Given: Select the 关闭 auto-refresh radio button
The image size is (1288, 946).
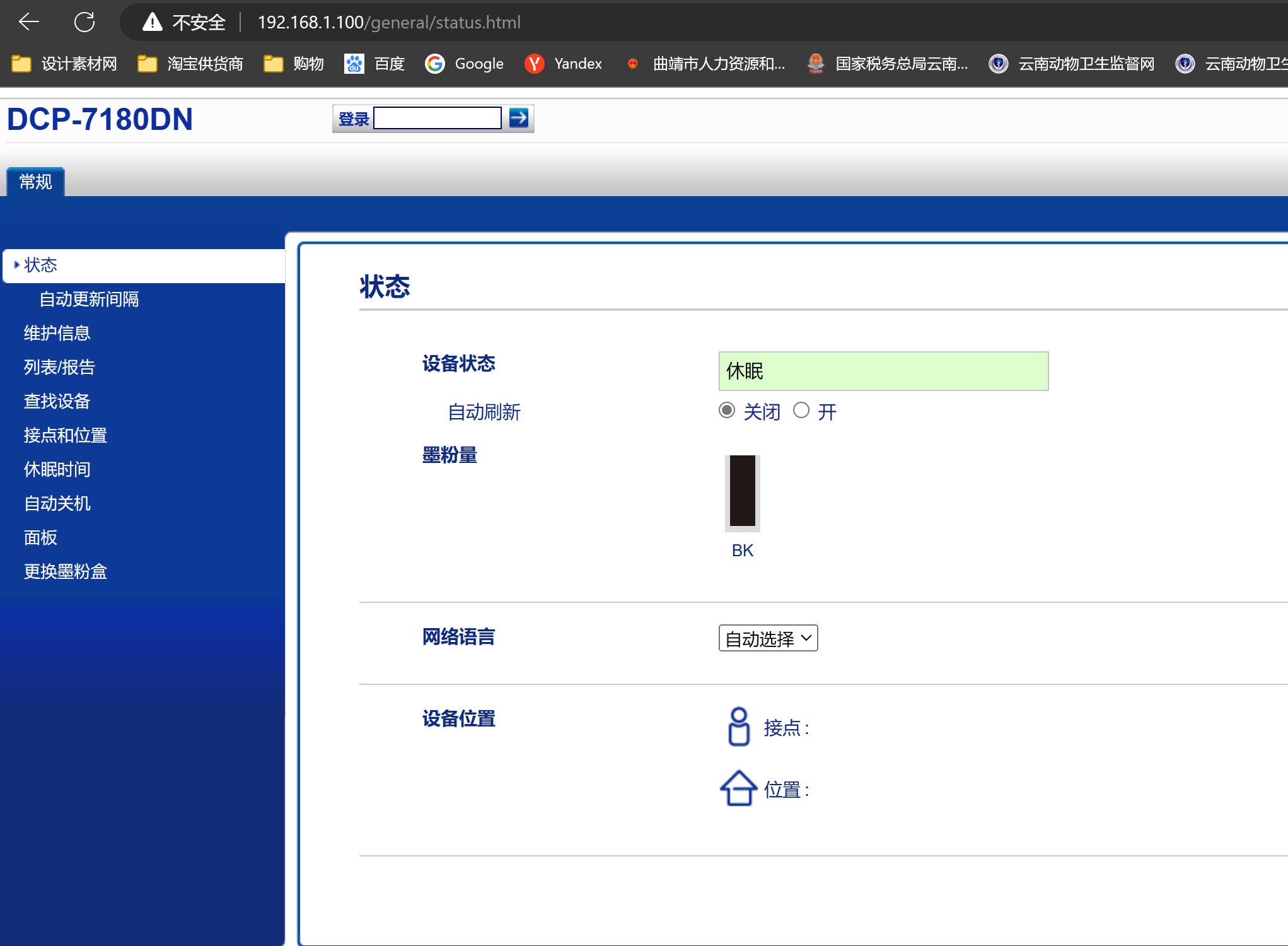Looking at the screenshot, I should click(727, 411).
